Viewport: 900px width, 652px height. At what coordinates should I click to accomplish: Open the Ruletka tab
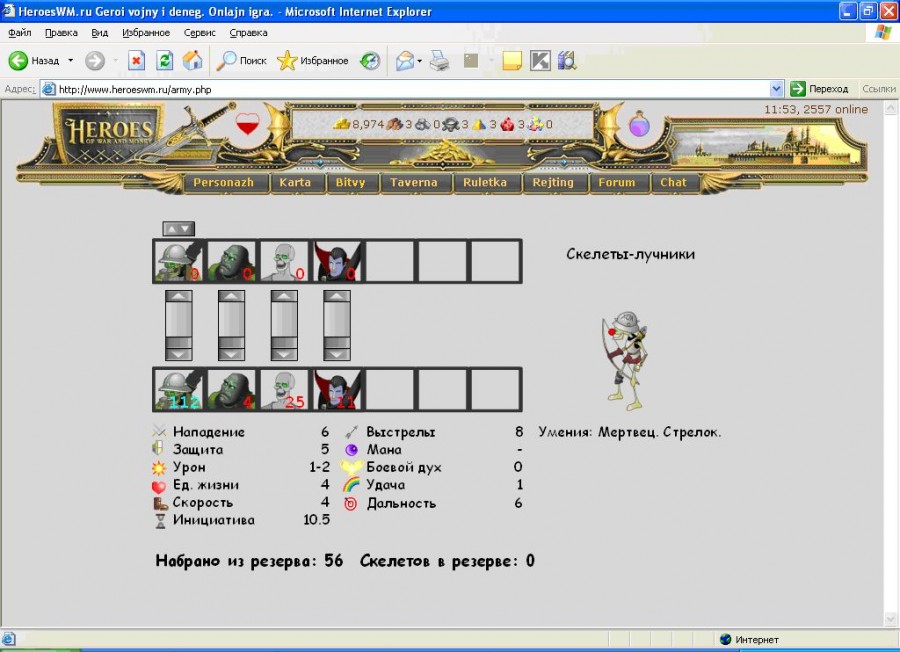pos(485,183)
